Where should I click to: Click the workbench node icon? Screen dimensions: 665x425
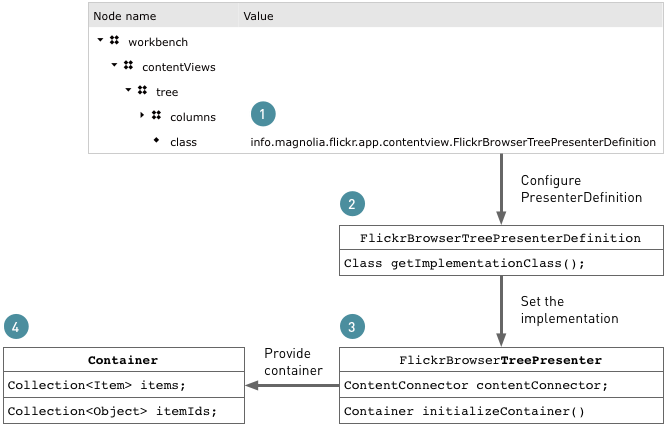click(x=114, y=41)
